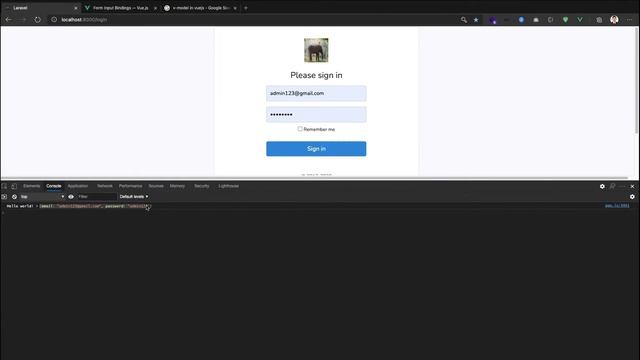Select the Console tab in DevTools
This screenshot has height=360, width=640.
coord(53,186)
